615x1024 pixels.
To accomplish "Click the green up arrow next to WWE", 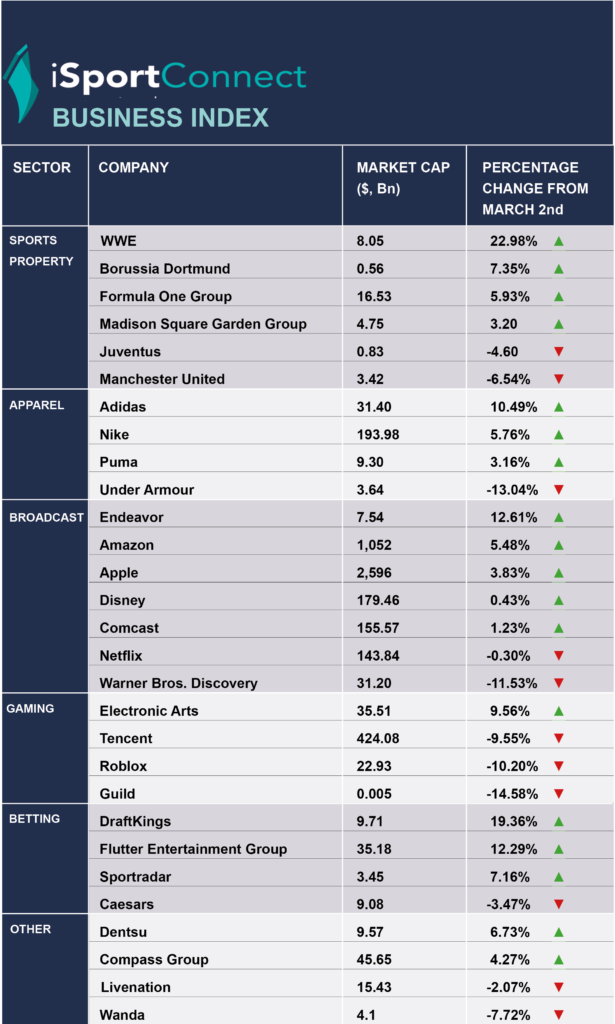I will [559, 241].
